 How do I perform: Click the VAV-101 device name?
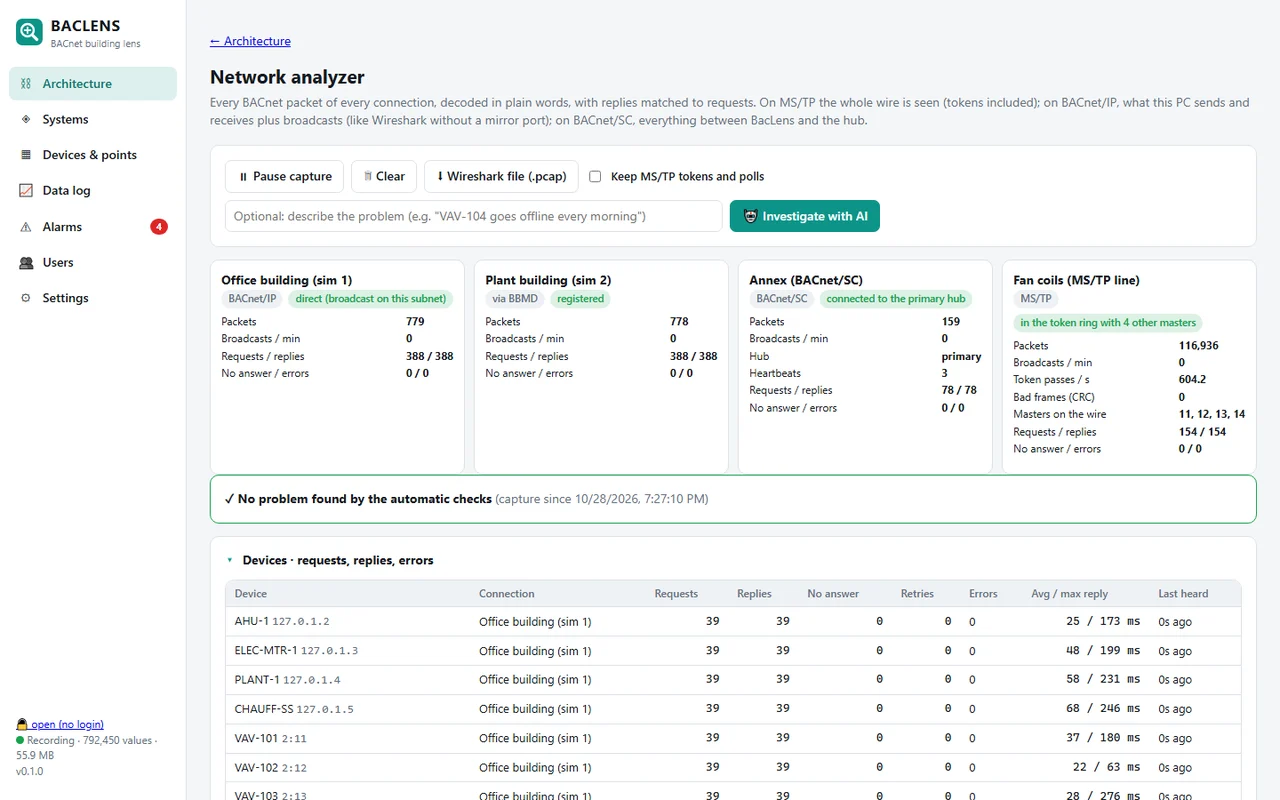(x=256, y=738)
